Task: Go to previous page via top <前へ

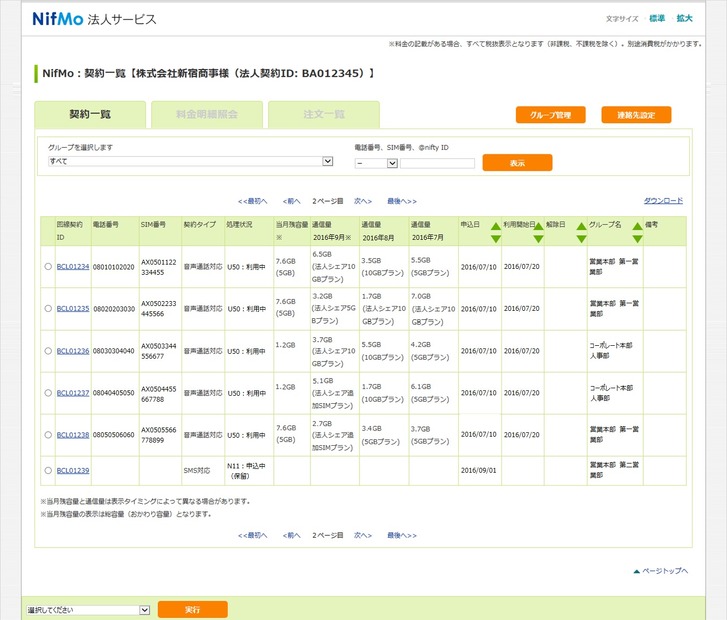Action: [292, 201]
